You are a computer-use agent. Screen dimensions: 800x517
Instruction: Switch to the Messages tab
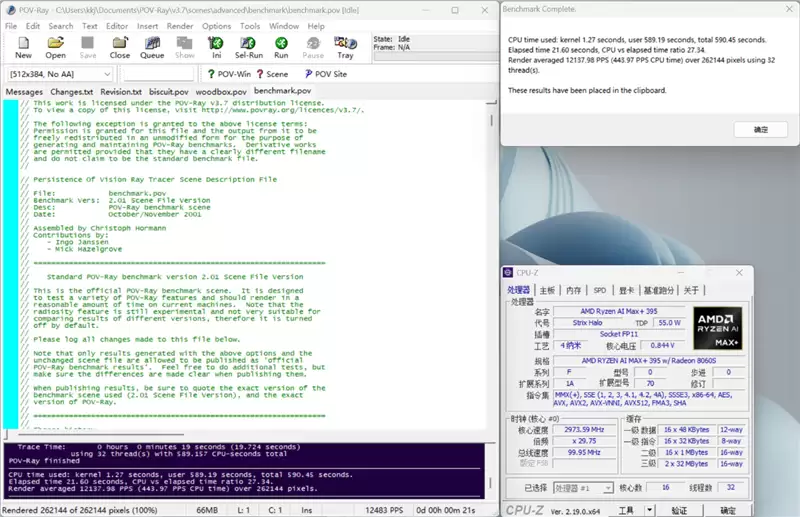pos(24,92)
